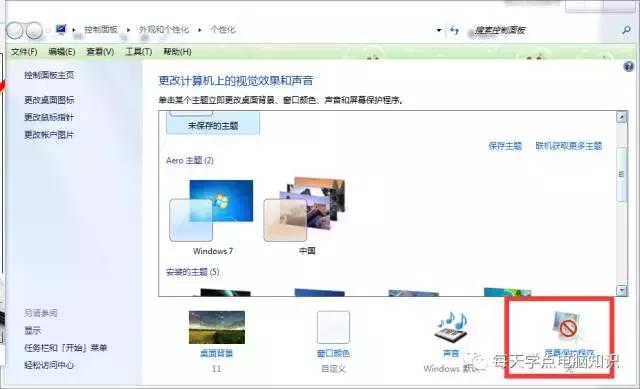
Task: Open the 帮助(H) menu
Action: (x=177, y=52)
